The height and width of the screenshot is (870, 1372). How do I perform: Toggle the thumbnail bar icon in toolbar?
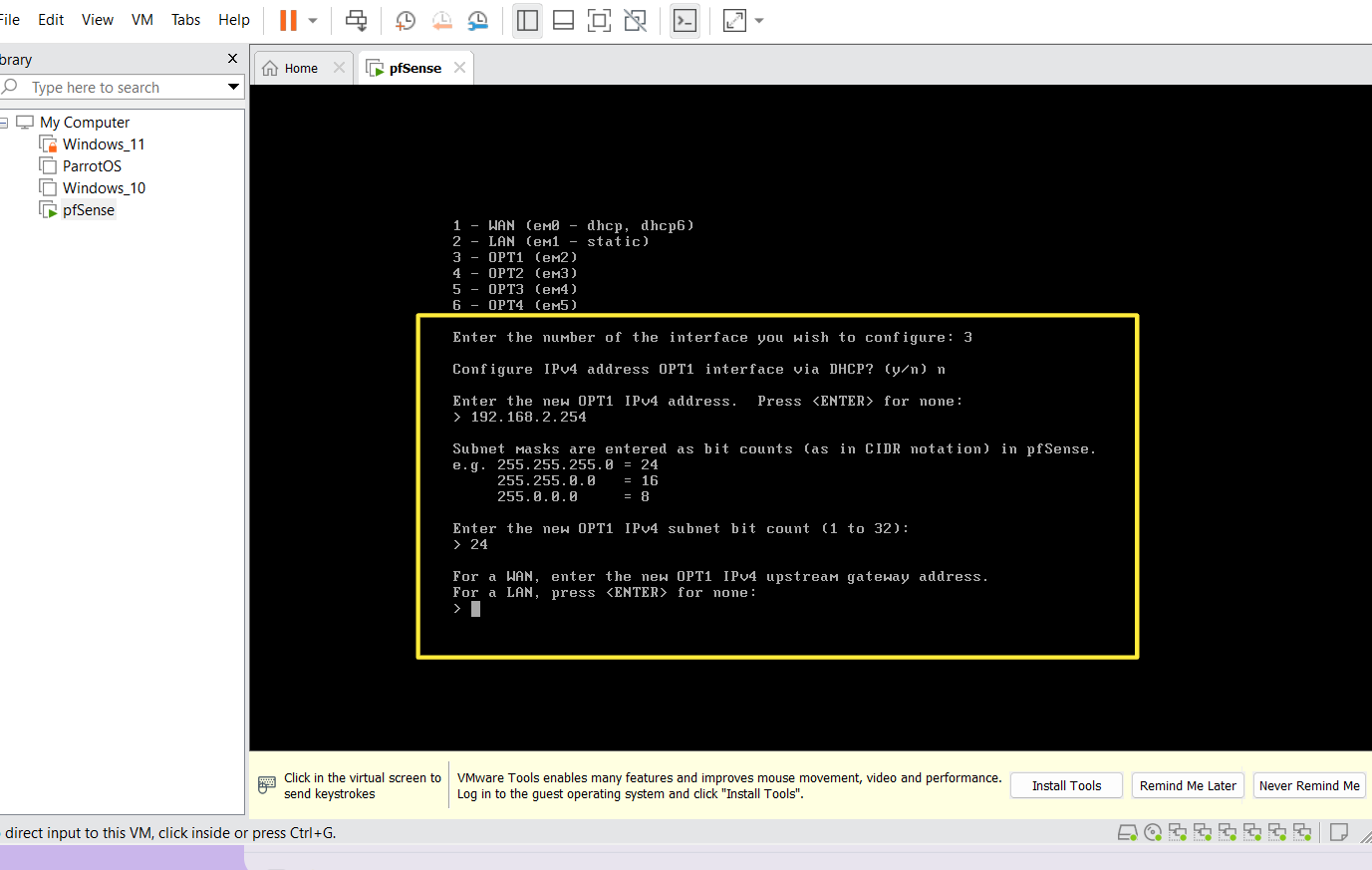pos(563,20)
